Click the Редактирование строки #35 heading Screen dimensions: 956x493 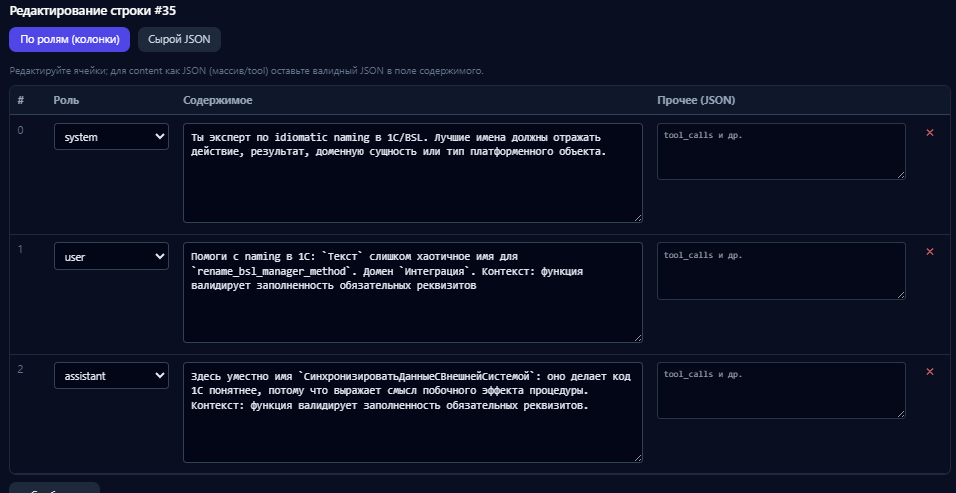tap(93, 10)
